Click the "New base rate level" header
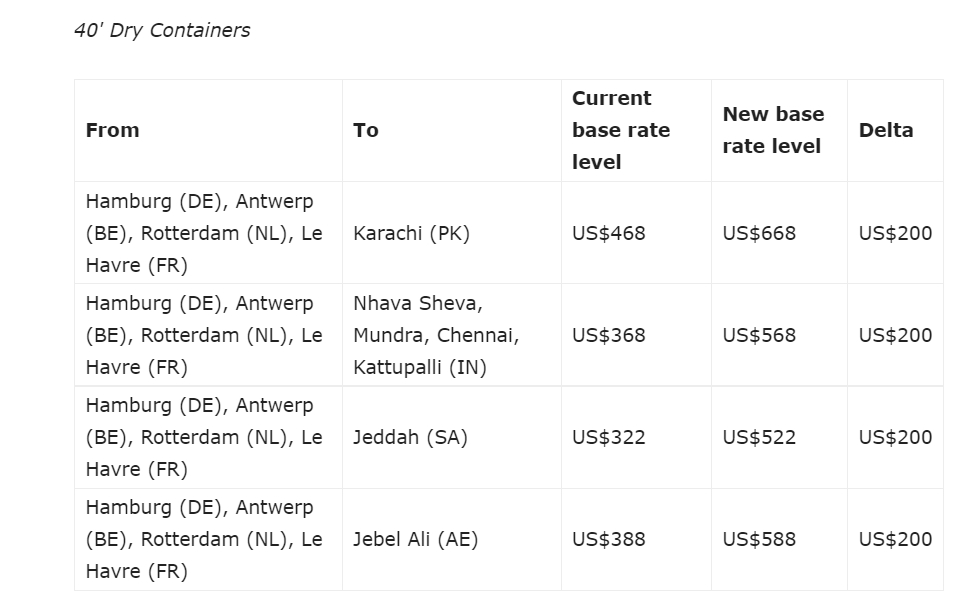Screen dimensions: 956x606 click(773, 130)
